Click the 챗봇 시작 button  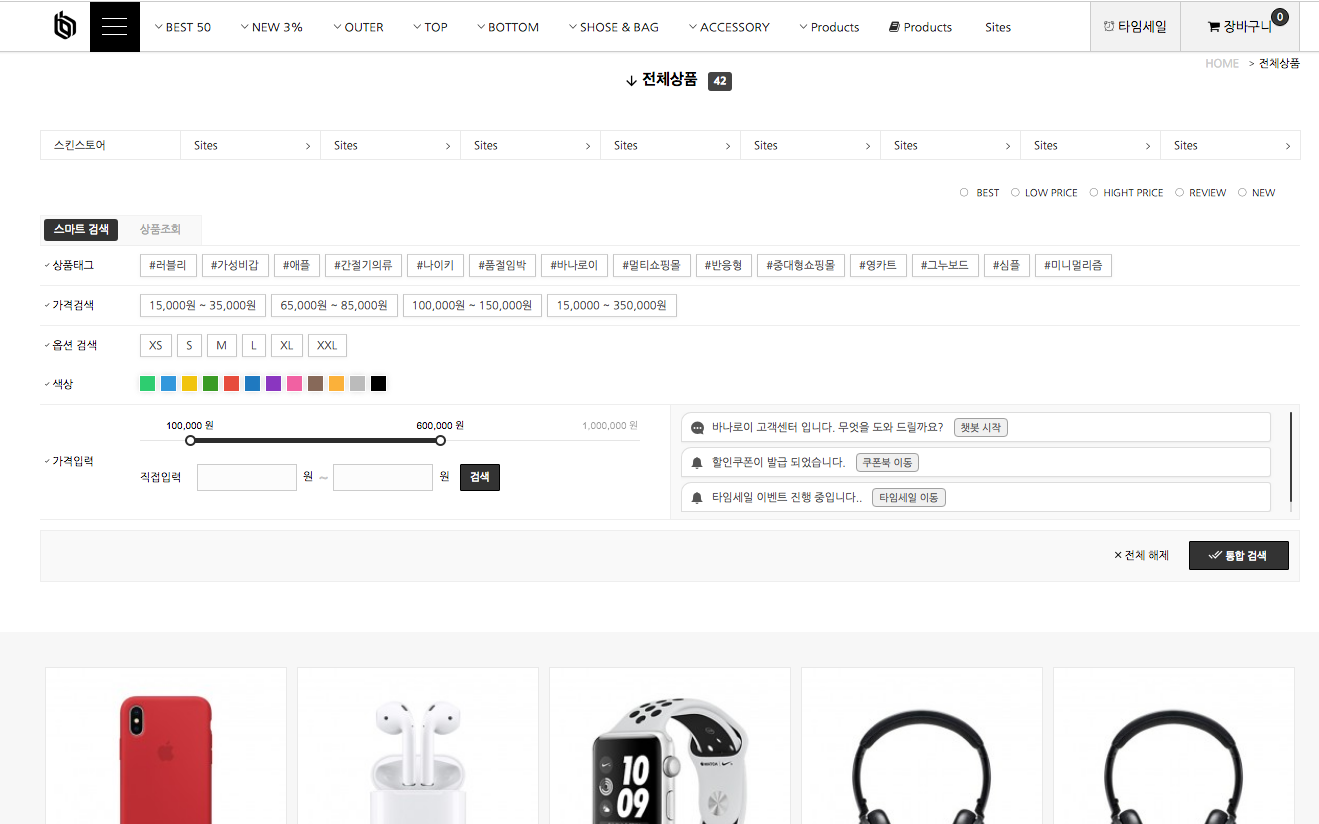click(980, 428)
